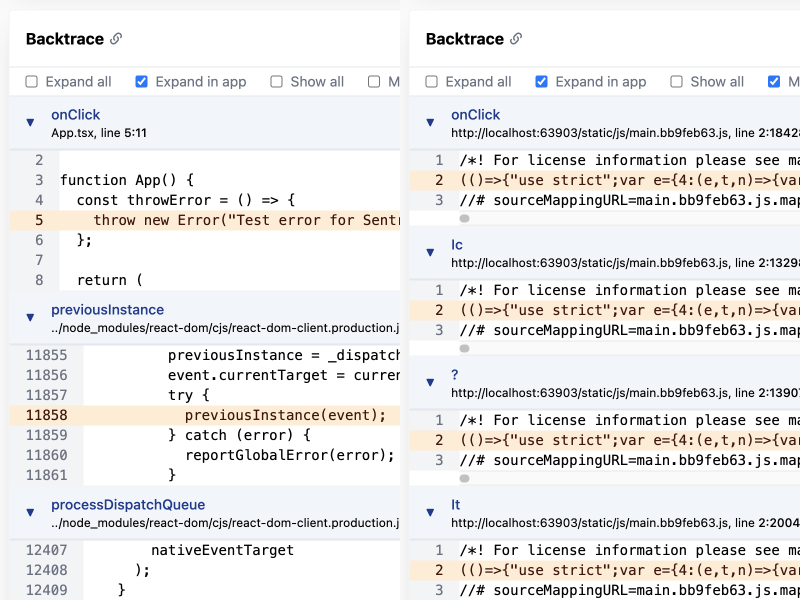
Task: Click the ? function name in right panel
Action: (455, 375)
